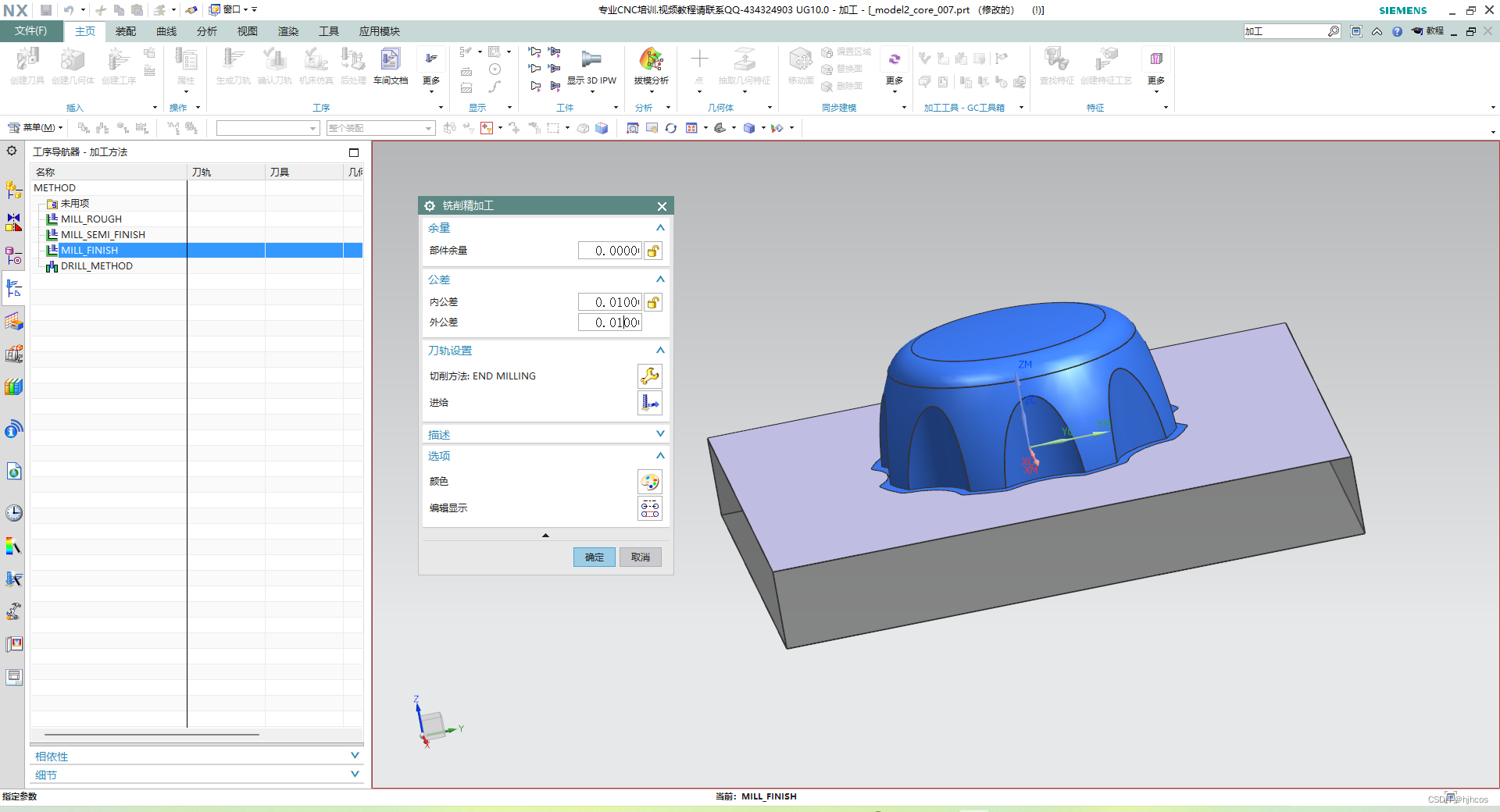Select MILL_ROUGH in the method tree
1500x812 pixels.
click(91, 219)
